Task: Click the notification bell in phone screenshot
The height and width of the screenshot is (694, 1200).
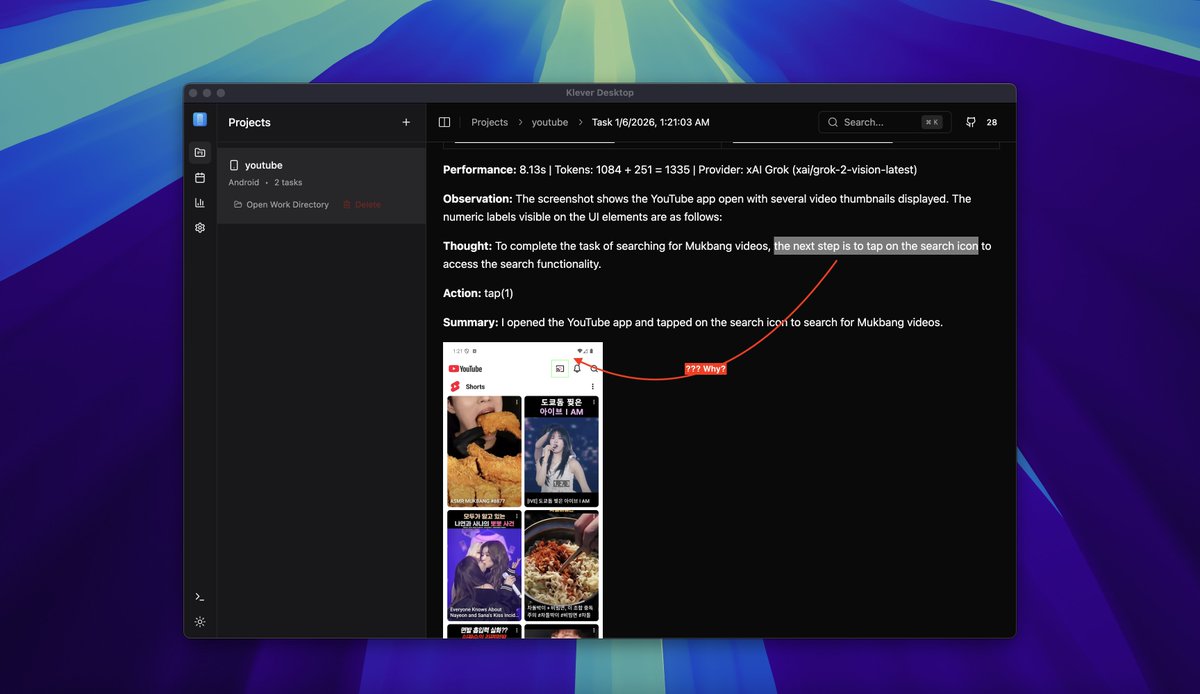Action: coord(577,369)
